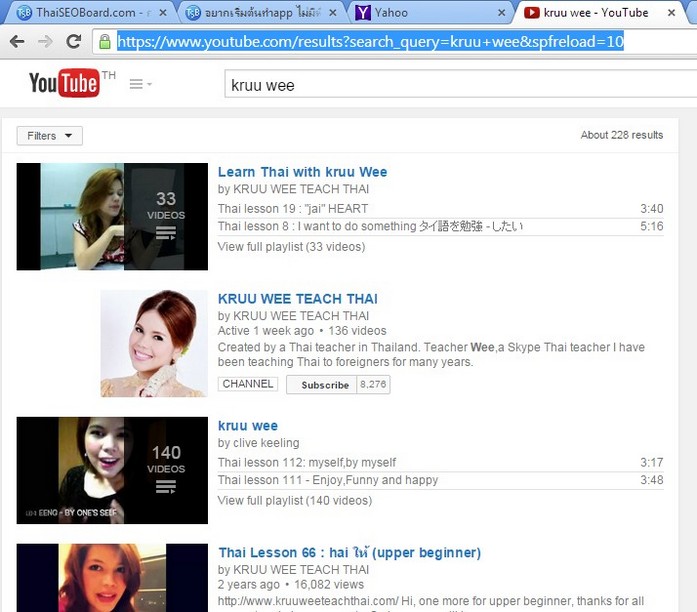
Task: Click Thai lesson 112: myself,by myself
Action: [x=307, y=462]
